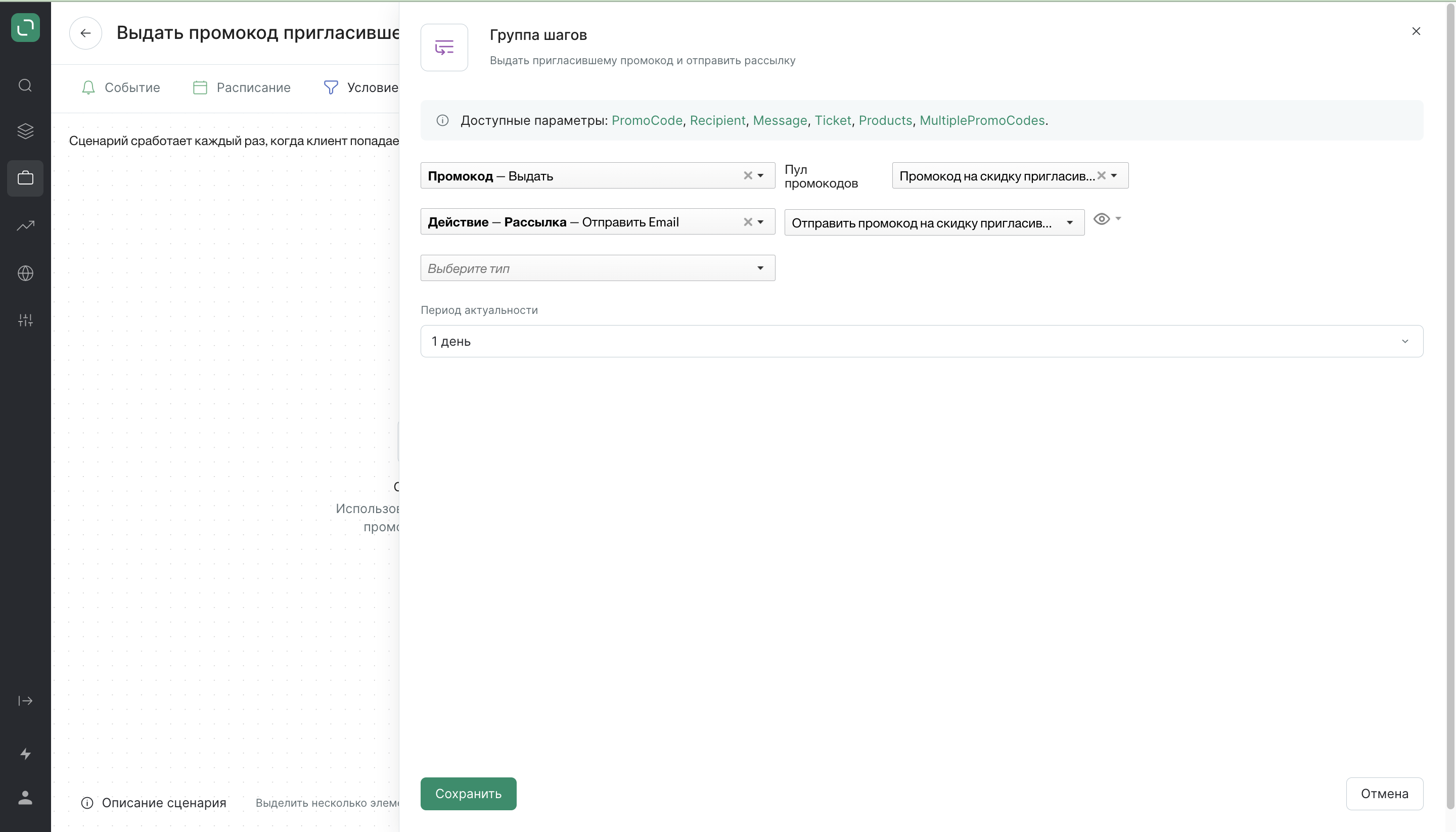Image resolution: width=1456 pixels, height=832 pixels.
Task: Click the info icon before available parameters
Action: pyautogui.click(x=442, y=121)
